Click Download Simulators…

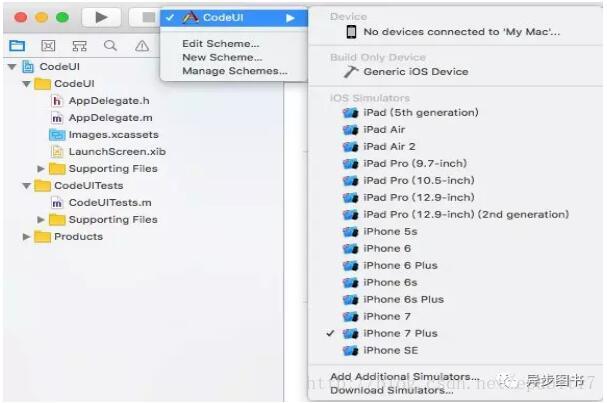pos(391,390)
